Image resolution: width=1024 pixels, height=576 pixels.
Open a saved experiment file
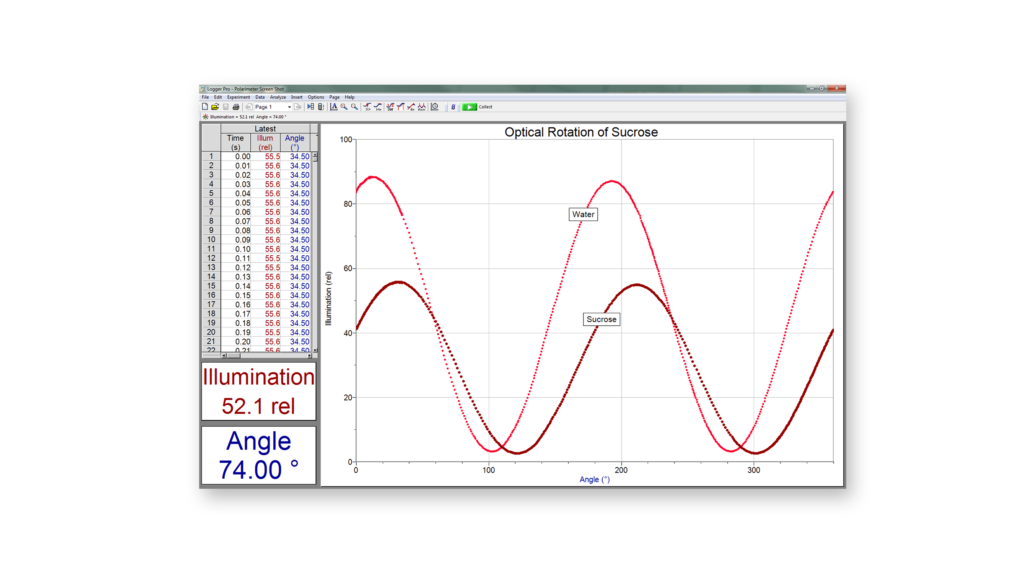click(216, 107)
